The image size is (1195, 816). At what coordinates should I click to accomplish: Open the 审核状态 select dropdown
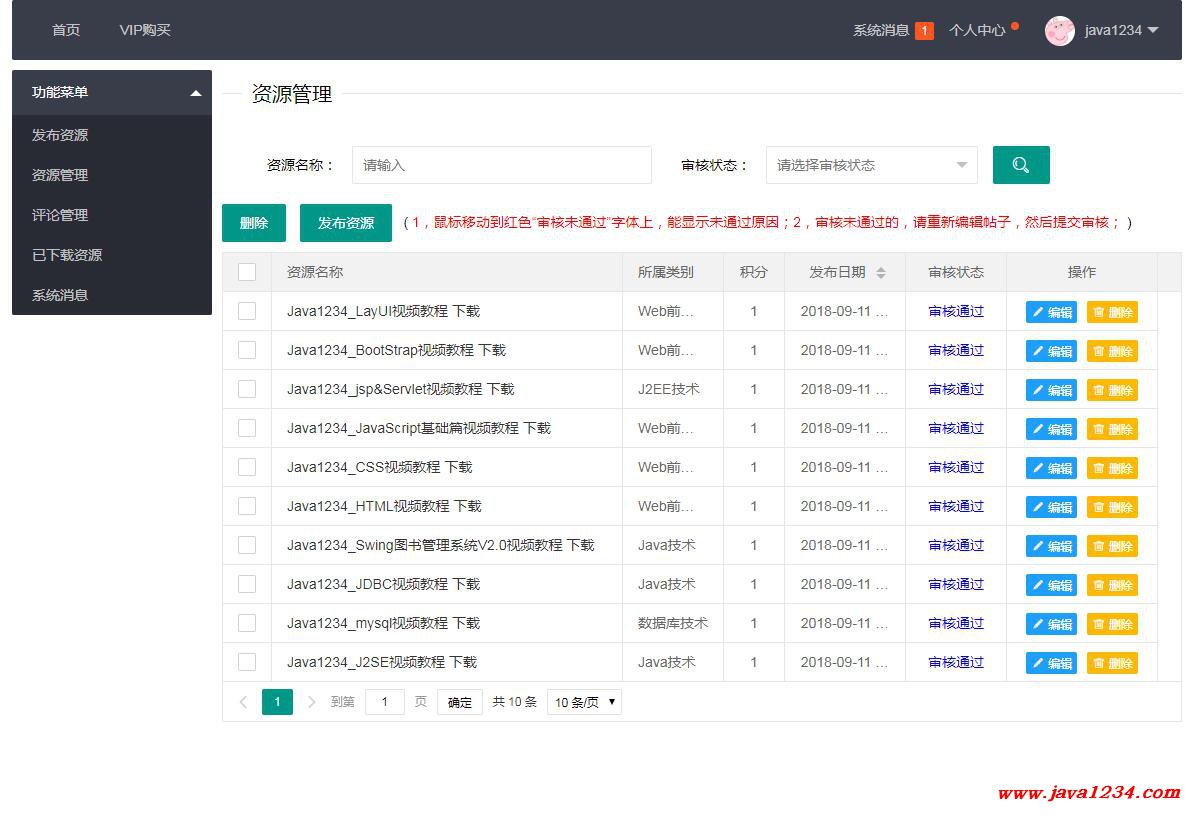(x=871, y=165)
